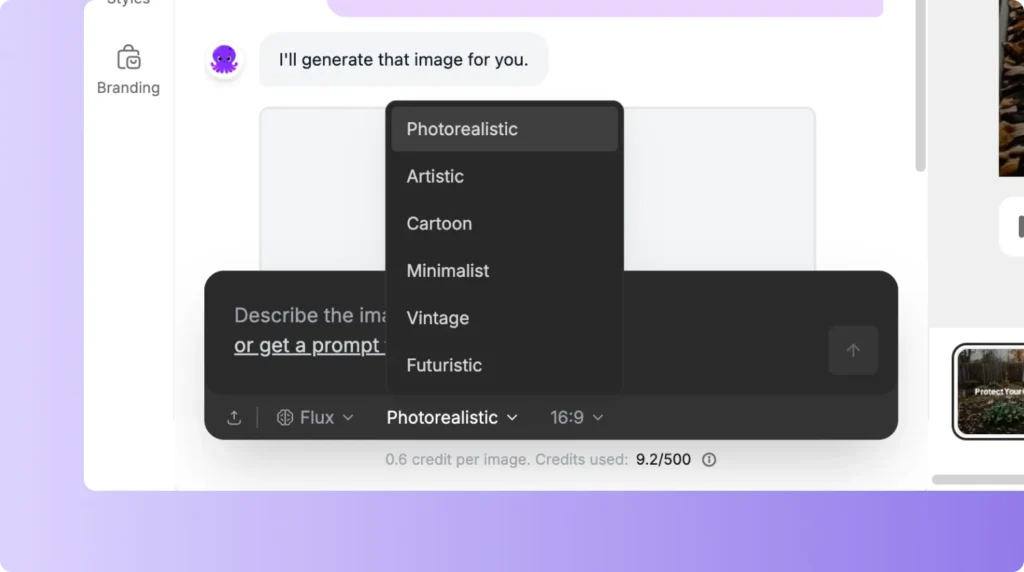Click the generated image placeholder
1024x572 pixels.
[x=320, y=190]
